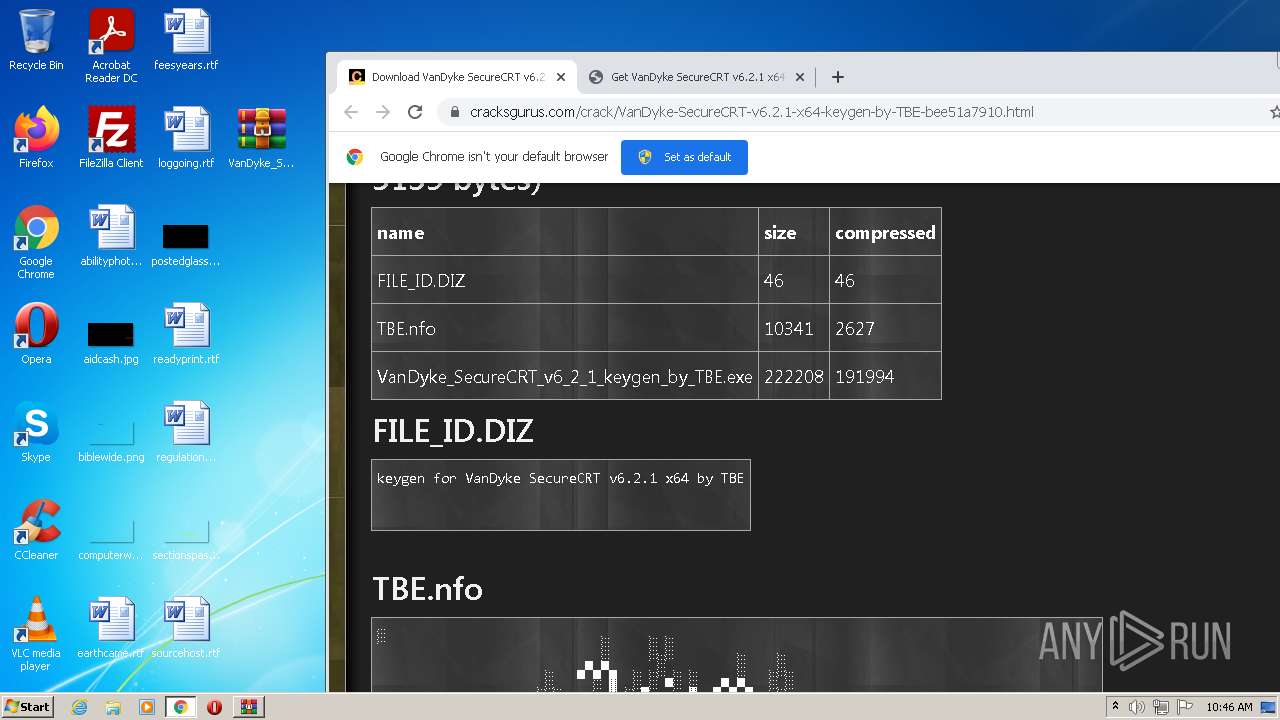This screenshot has height=720, width=1280.
Task: Open feesyears.rtf document on desktop
Action: (186, 40)
